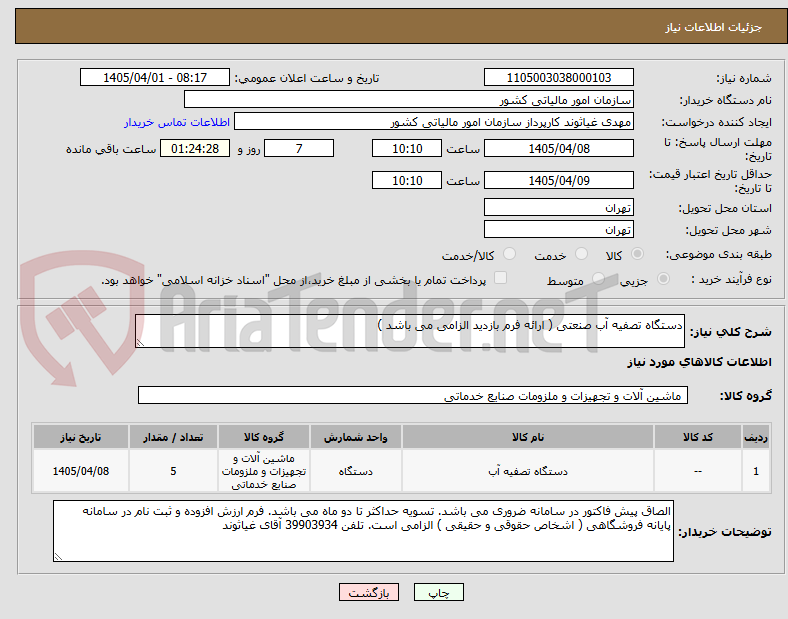Viewport: 788px width, 619px height.
Task: Click the quantity cell showing 5
Action: tap(173, 471)
